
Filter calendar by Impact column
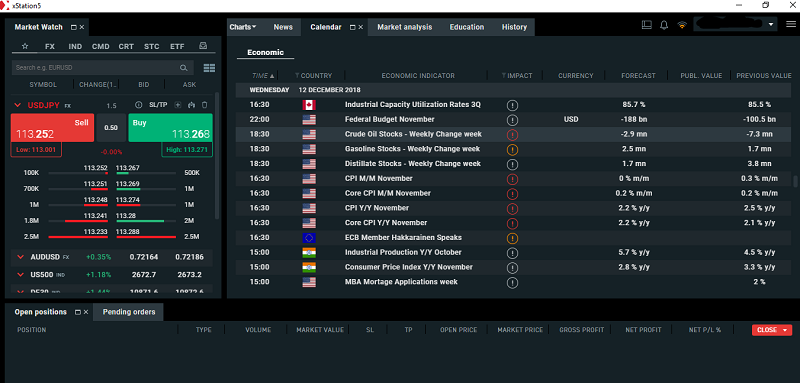point(504,75)
